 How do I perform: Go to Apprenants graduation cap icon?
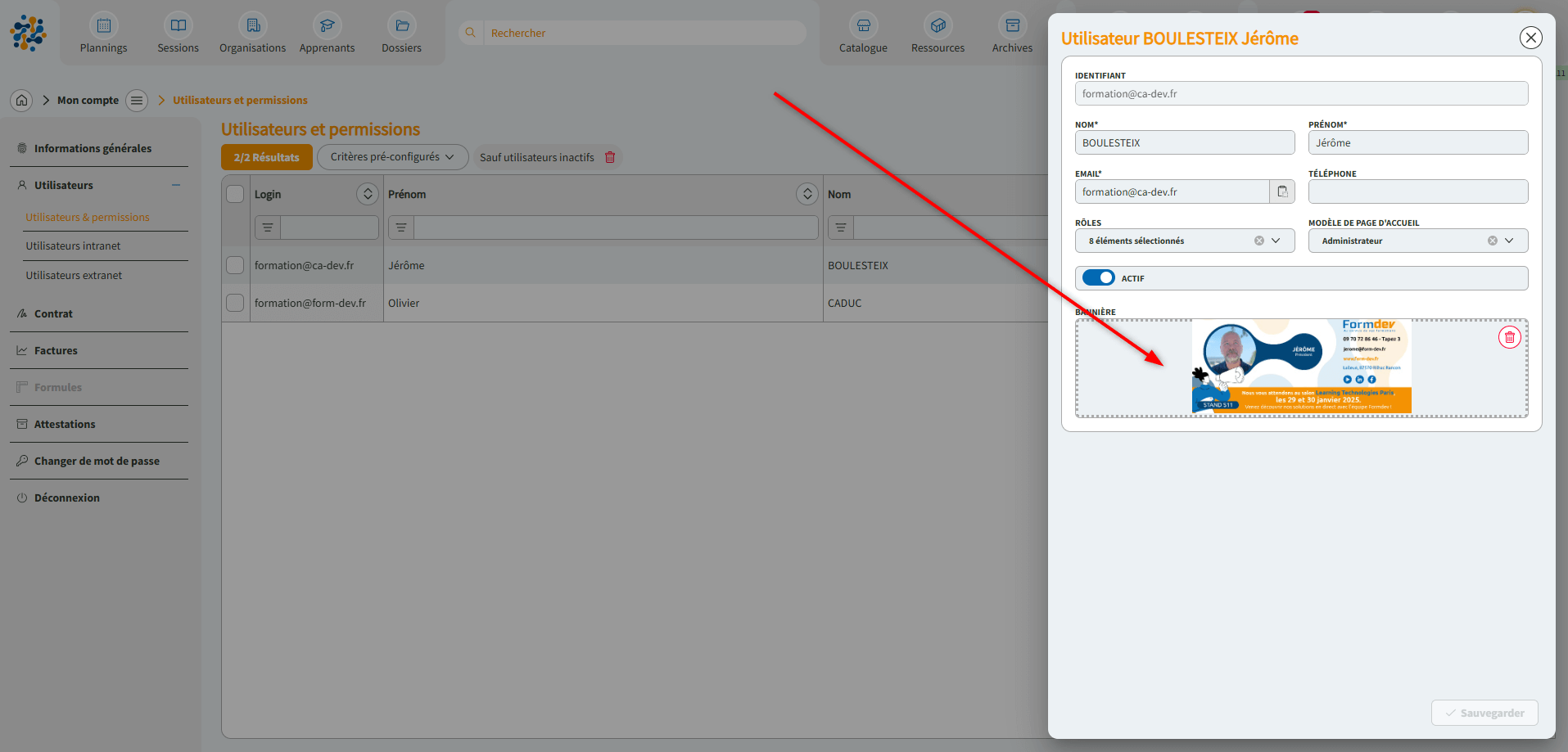click(x=327, y=26)
